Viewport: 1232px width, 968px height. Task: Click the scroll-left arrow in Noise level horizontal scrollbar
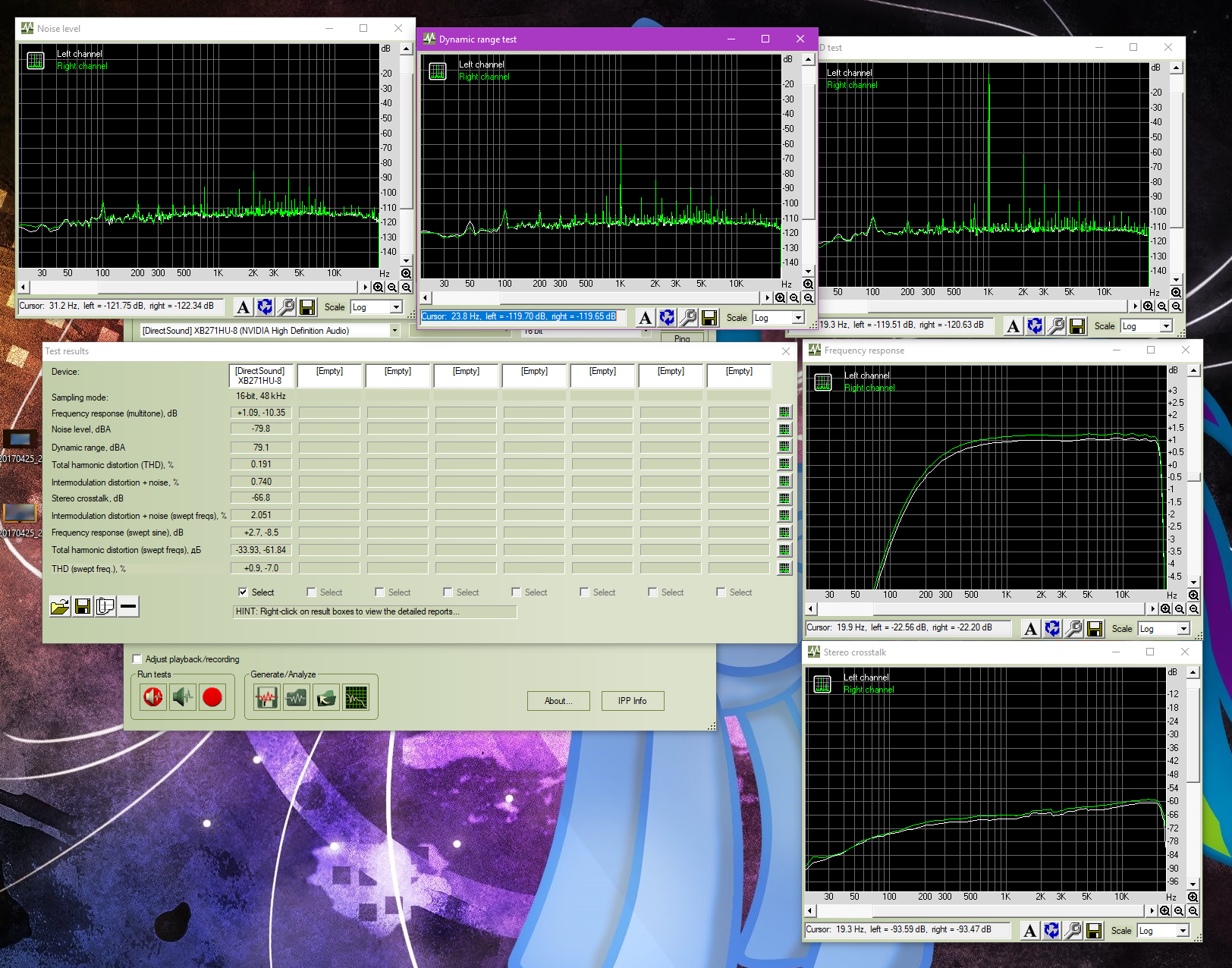[x=24, y=288]
